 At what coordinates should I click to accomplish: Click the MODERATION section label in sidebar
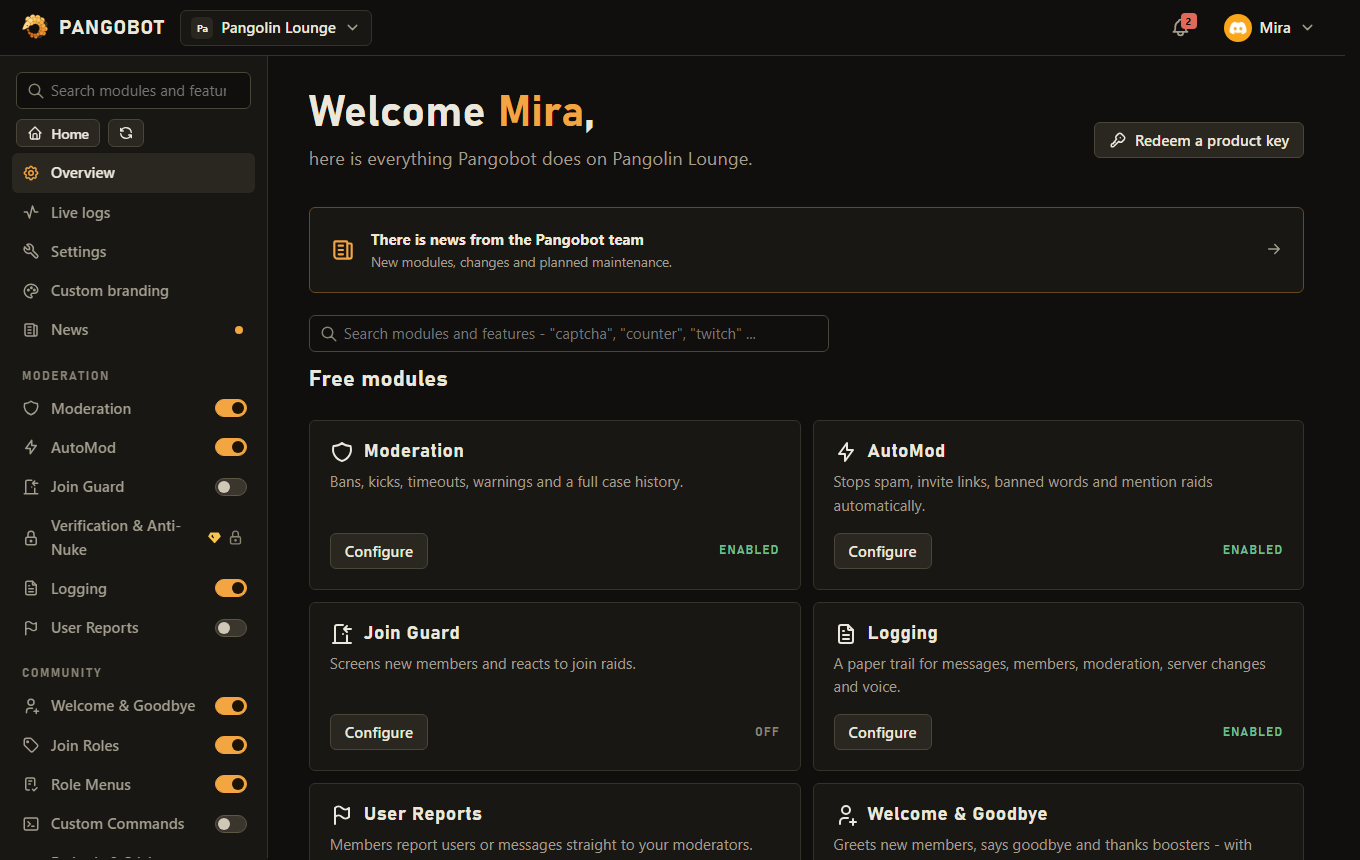(66, 376)
